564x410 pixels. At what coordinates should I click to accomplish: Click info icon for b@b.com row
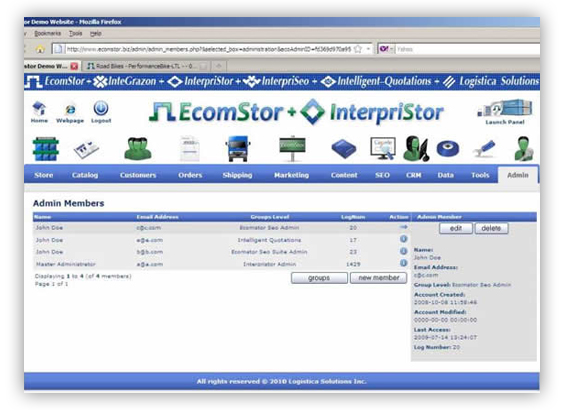click(404, 251)
